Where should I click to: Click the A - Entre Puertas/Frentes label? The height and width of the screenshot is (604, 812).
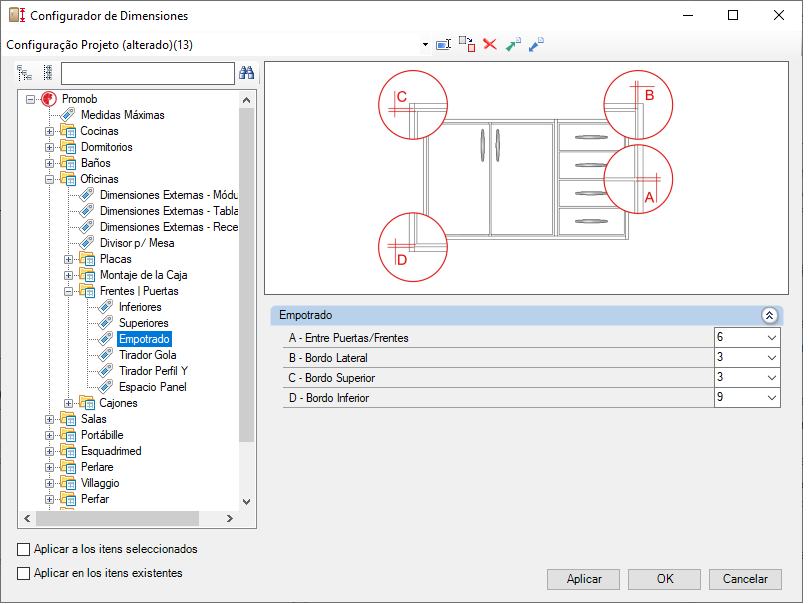coord(349,338)
